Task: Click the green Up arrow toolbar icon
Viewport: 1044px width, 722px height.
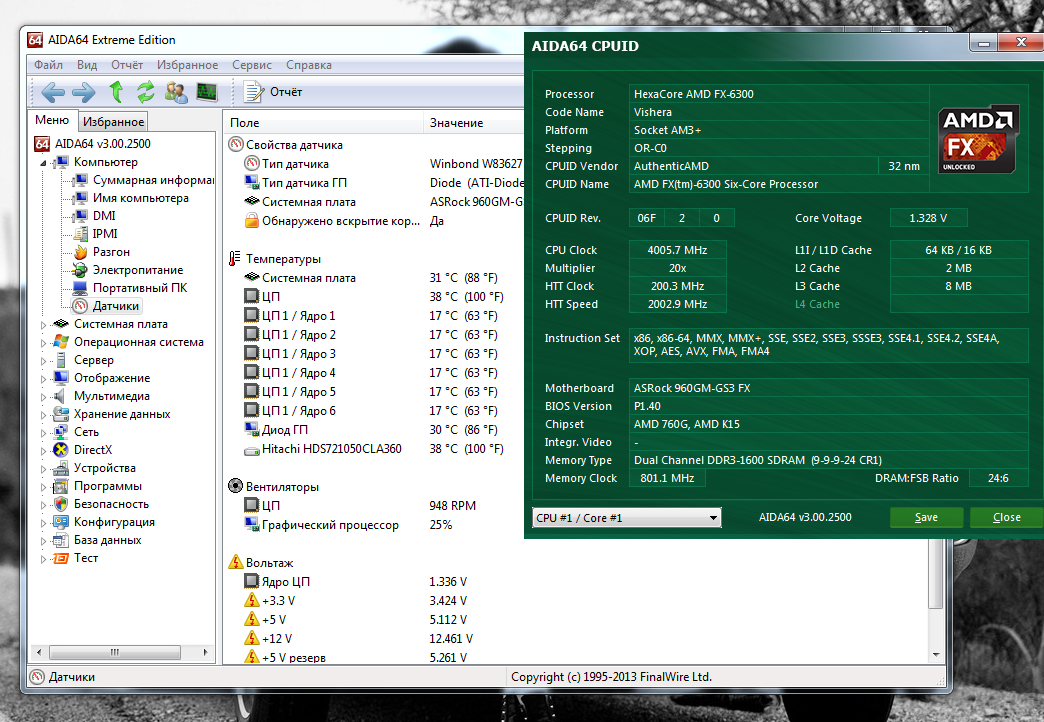Action: pos(116,92)
